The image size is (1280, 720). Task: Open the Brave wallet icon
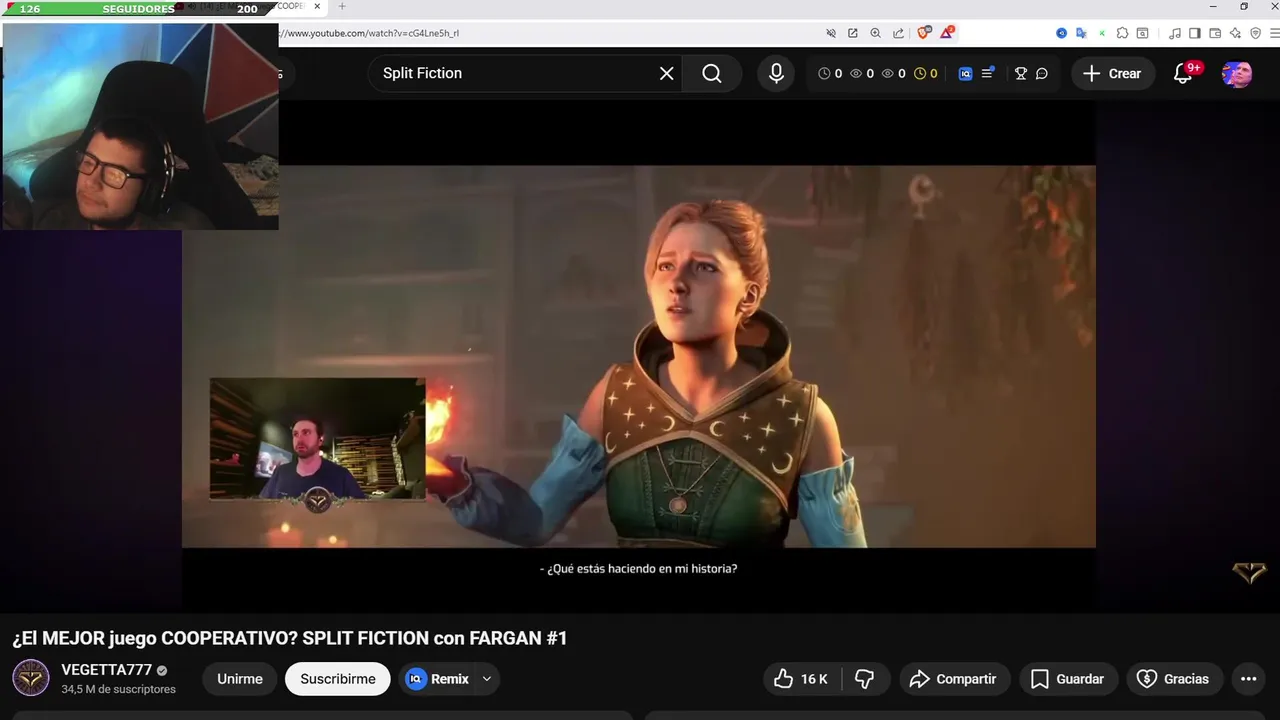click(x=1215, y=33)
